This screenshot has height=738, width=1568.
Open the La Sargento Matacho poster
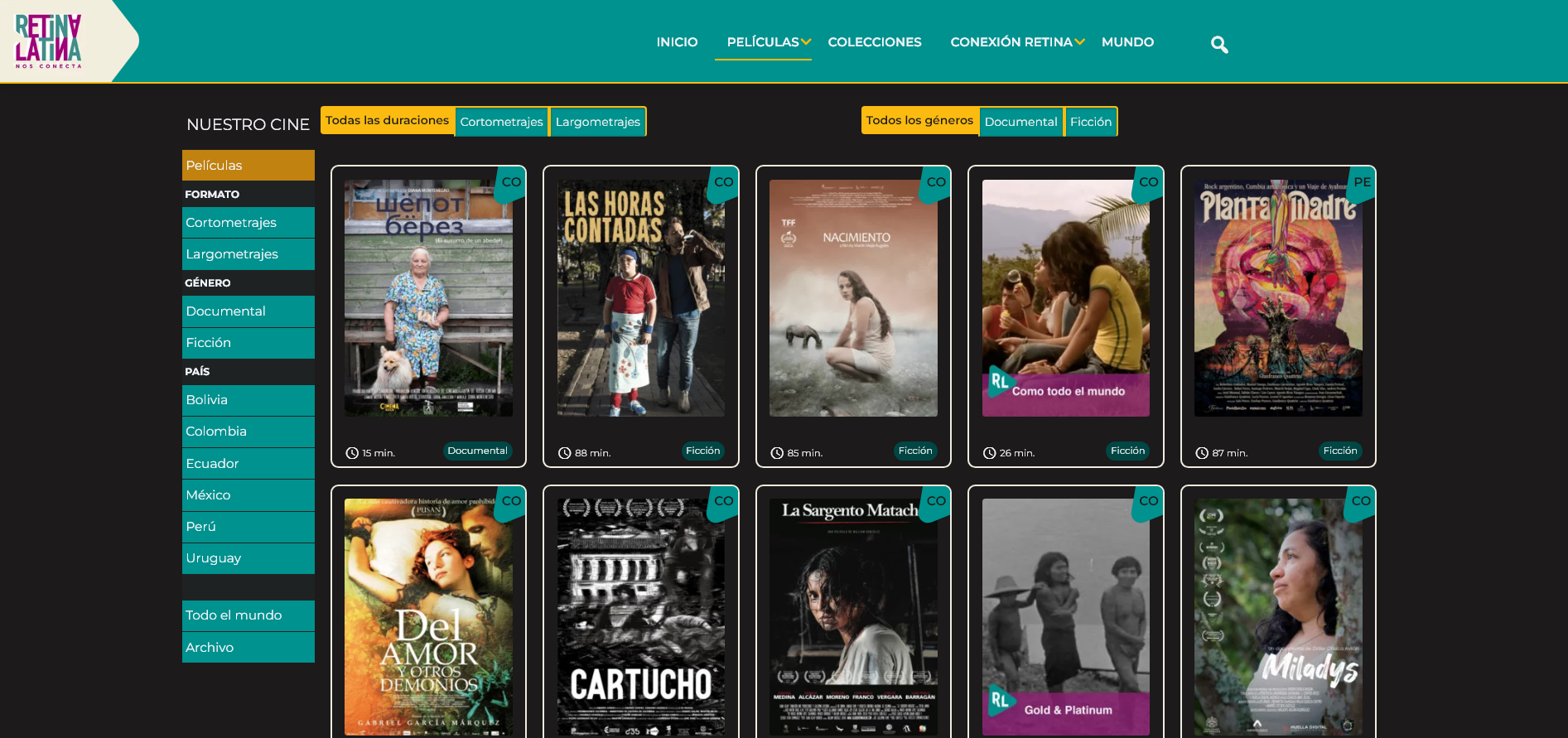853,617
